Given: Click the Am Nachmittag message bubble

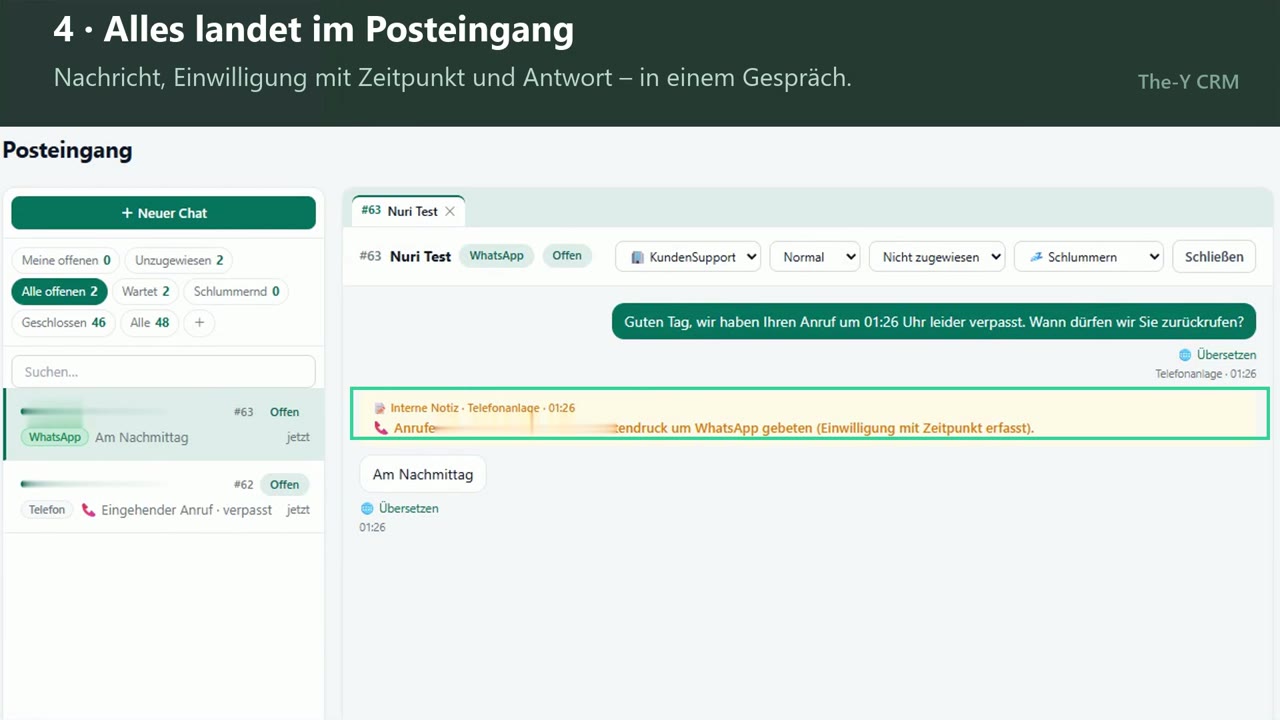Looking at the screenshot, I should click(x=422, y=474).
